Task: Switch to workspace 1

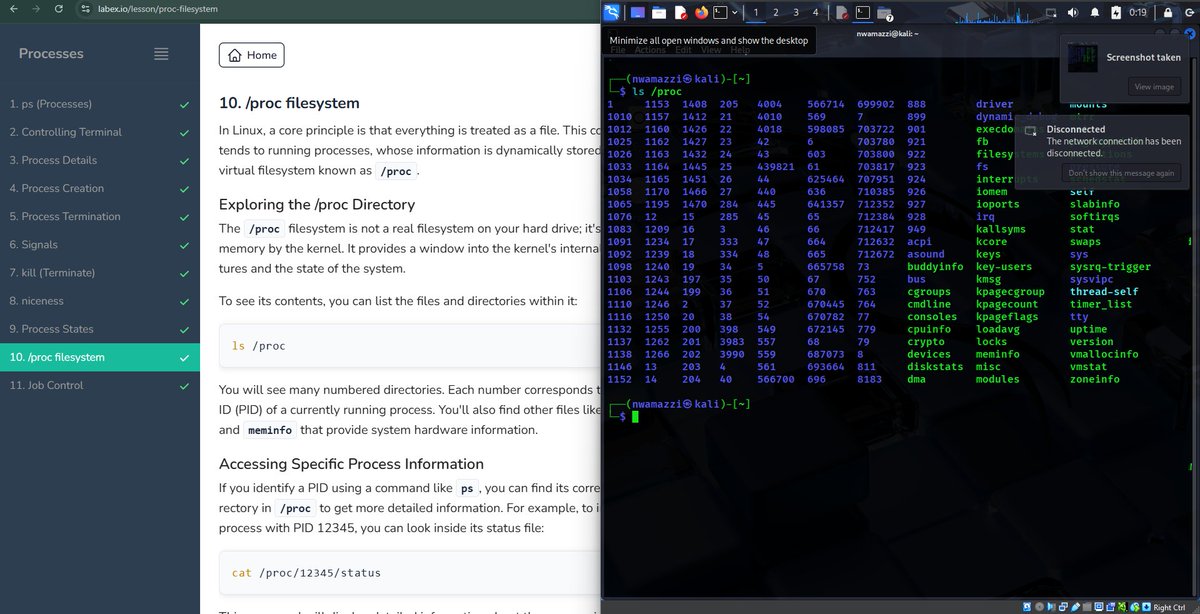Action: coord(756,12)
